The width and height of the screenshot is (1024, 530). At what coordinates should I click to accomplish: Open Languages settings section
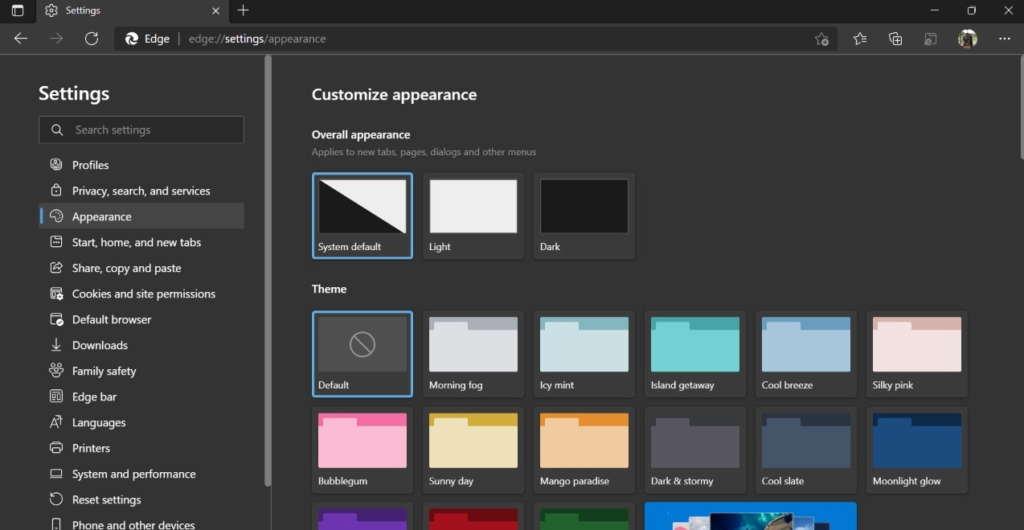(x=142, y=422)
